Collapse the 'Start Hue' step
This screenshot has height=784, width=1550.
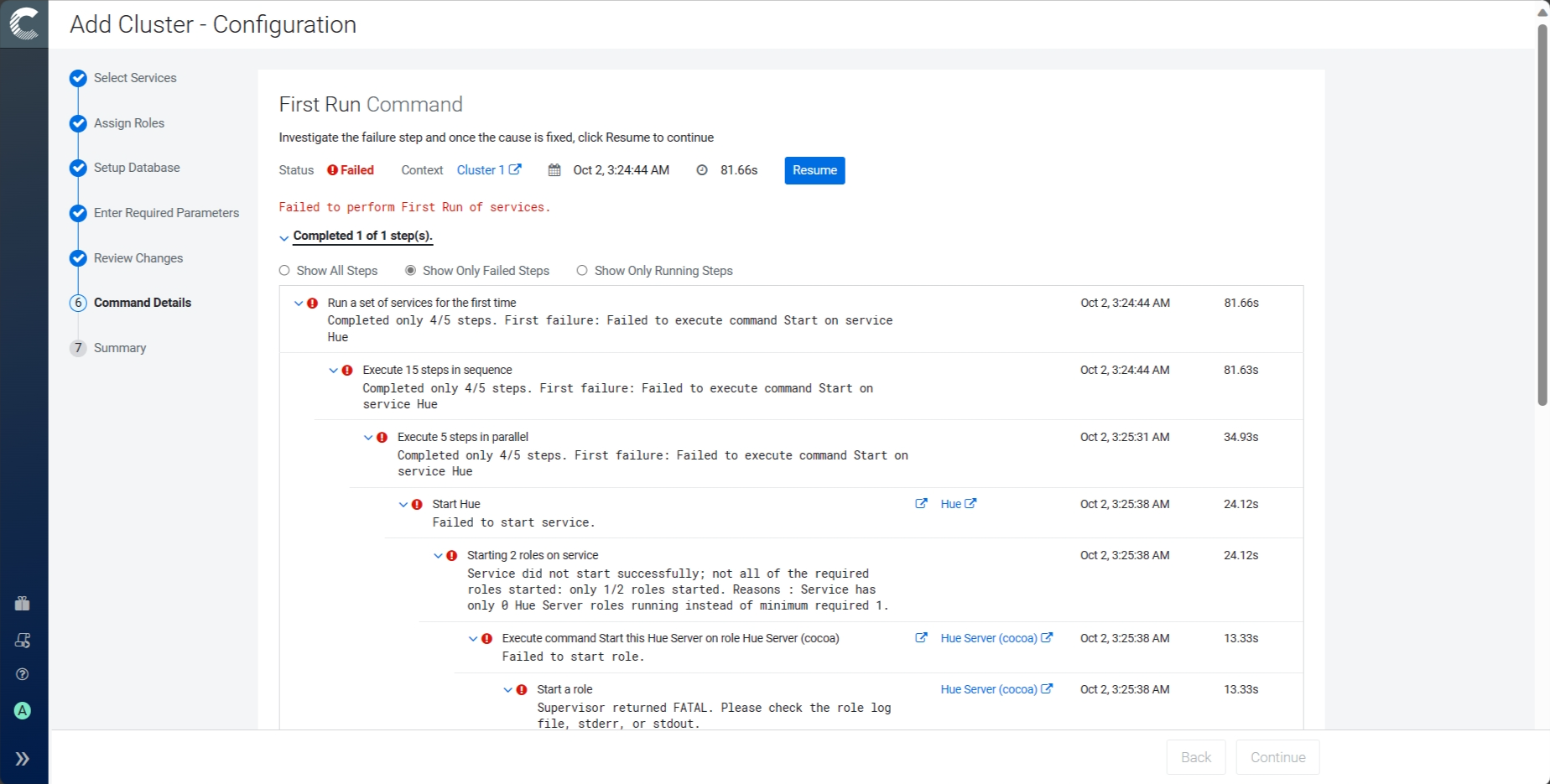pos(403,505)
